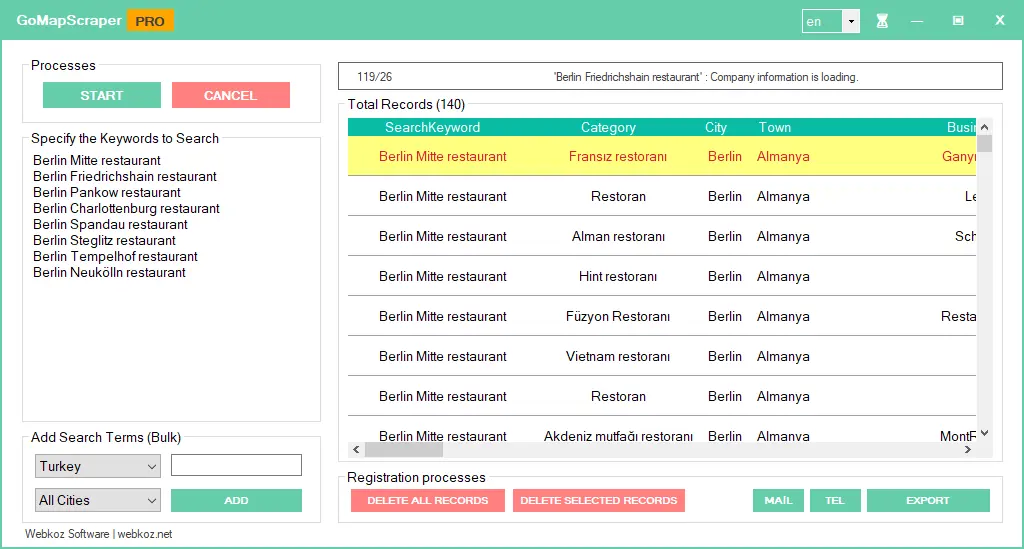The image size is (1024, 549).
Task: Click the City column header
Action: pos(716,127)
